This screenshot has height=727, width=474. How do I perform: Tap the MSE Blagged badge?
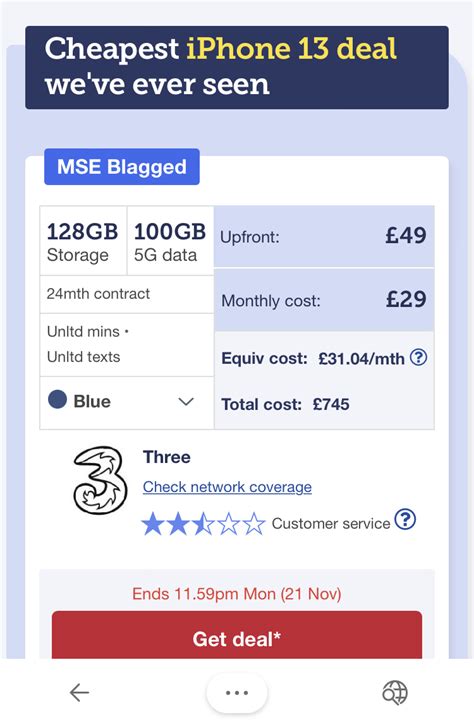(x=122, y=167)
